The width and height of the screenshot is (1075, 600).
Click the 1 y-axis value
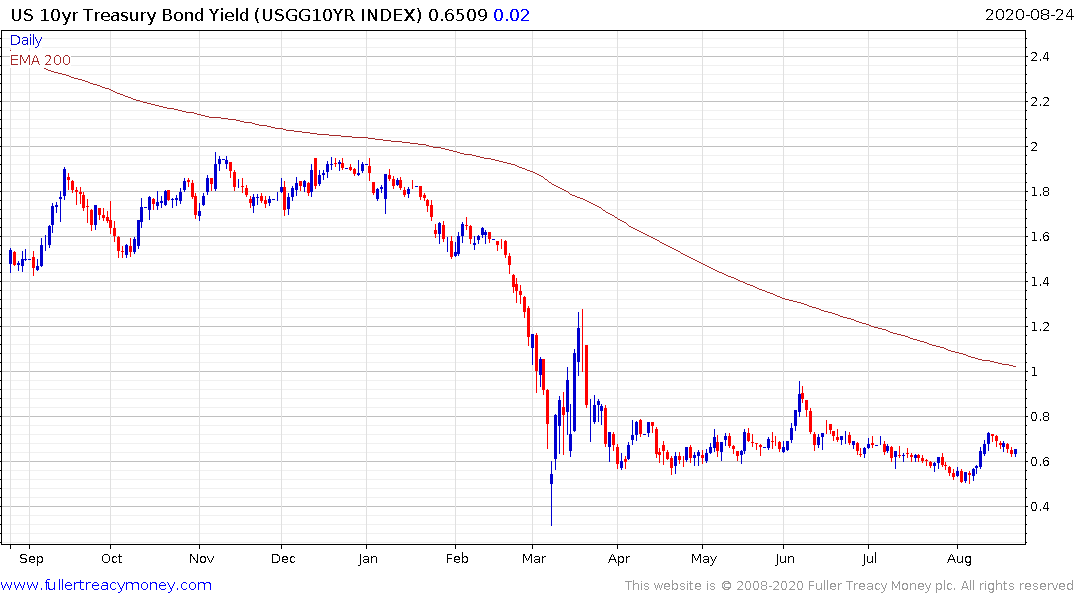1035,372
